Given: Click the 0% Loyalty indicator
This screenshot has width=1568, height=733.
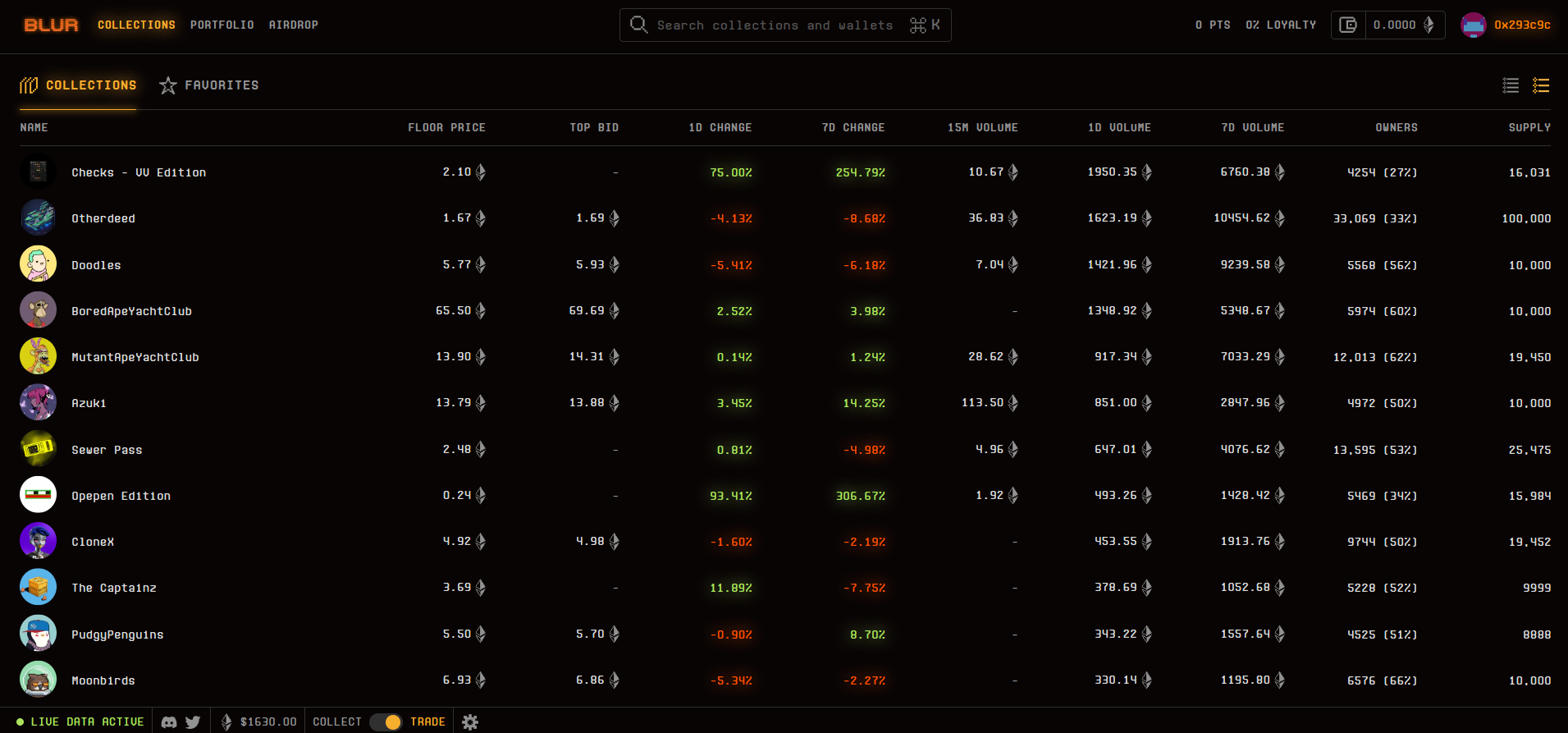Looking at the screenshot, I should pyautogui.click(x=1281, y=25).
